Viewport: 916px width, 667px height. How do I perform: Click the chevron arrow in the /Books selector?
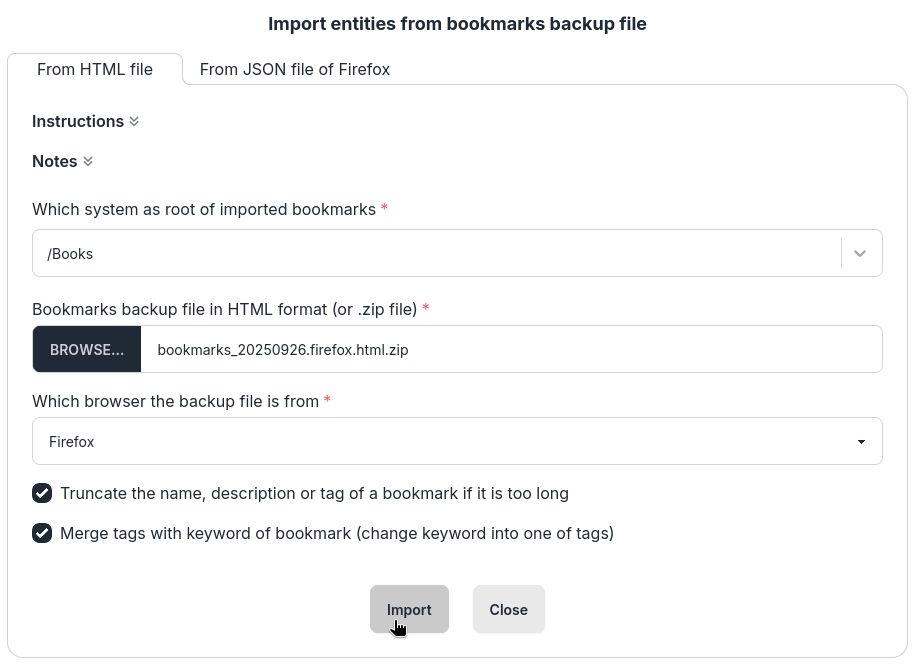pos(860,254)
